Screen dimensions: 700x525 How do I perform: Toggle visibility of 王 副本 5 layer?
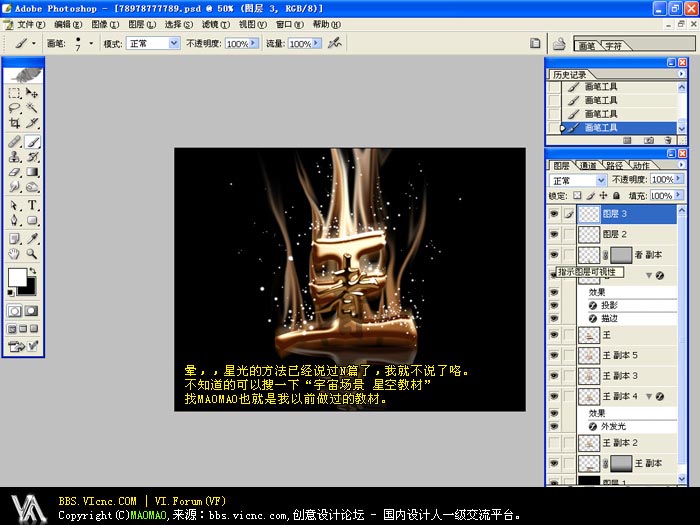tap(555, 355)
